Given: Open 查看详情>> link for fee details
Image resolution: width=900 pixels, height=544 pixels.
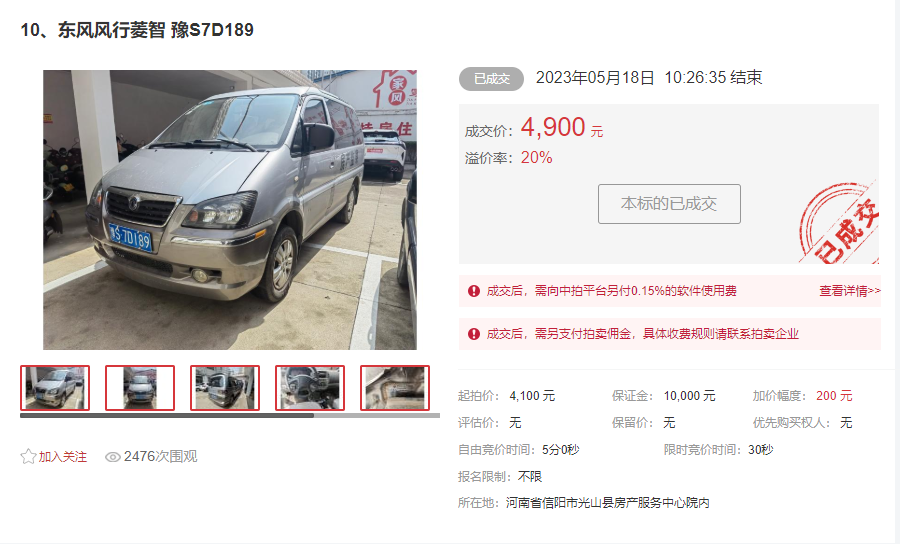Looking at the screenshot, I should (x=849, y=291).
